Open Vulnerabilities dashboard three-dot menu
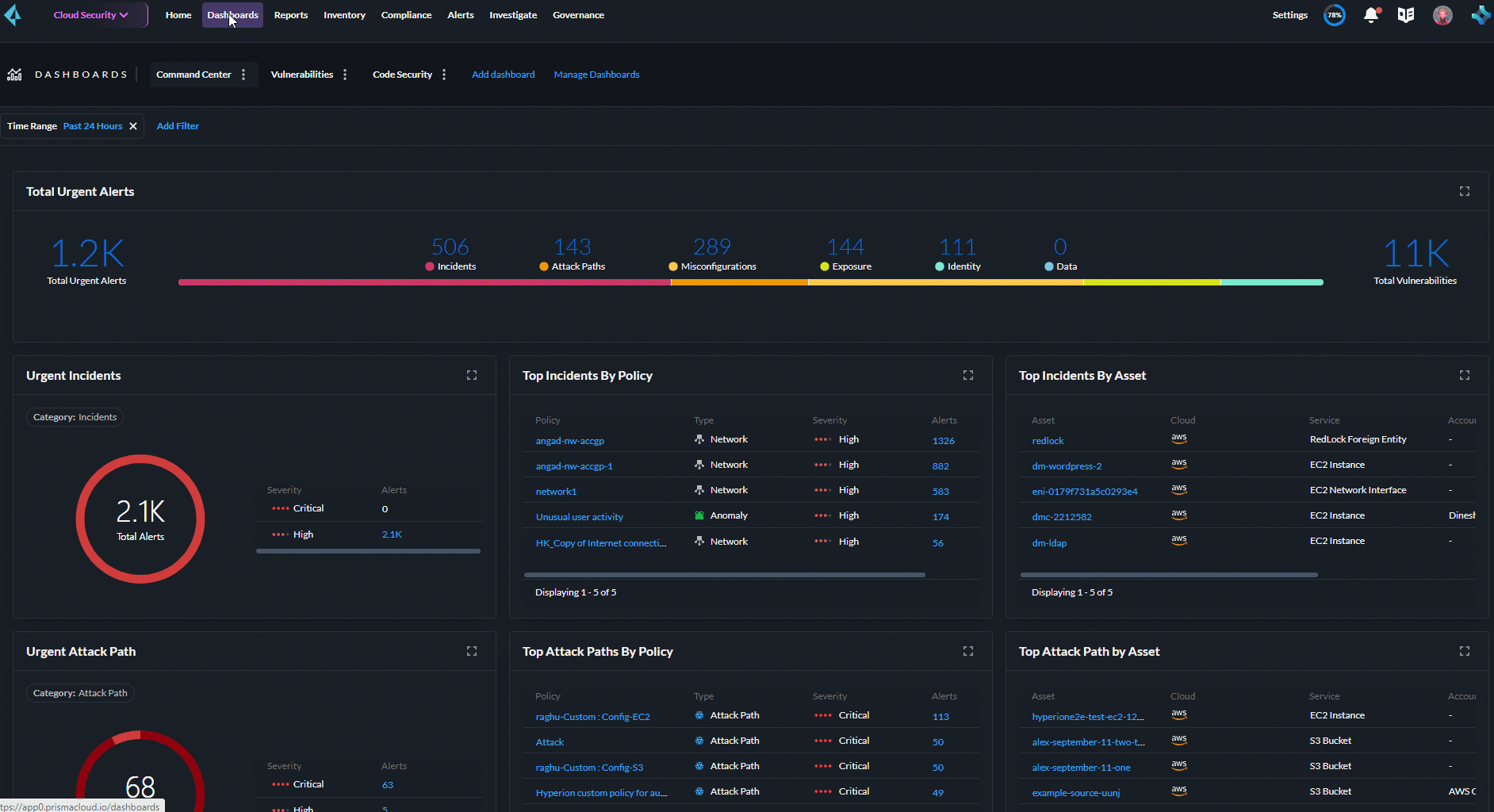This screenshot has height=812, width=1494. pyautogui.click(x=345, y=75)
